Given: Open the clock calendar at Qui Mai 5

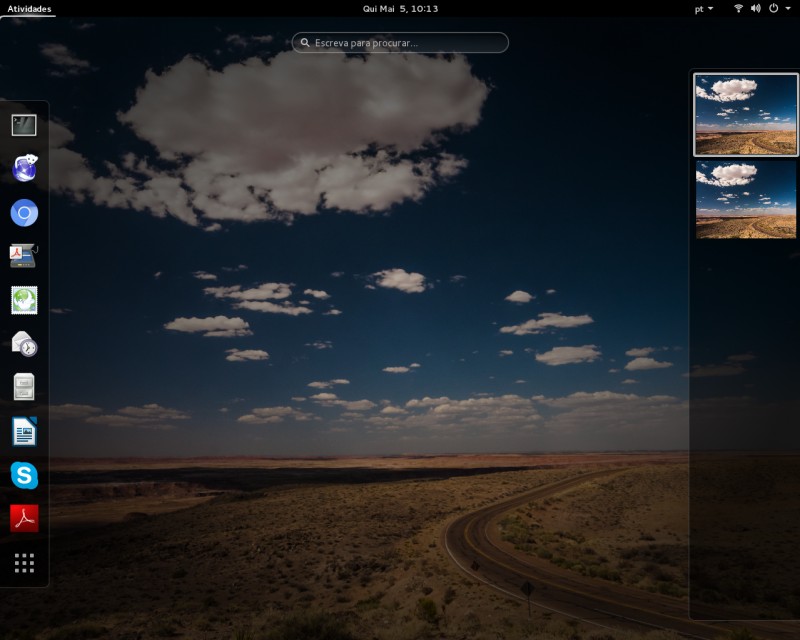Looking at the screenshot, I should 400,9.
